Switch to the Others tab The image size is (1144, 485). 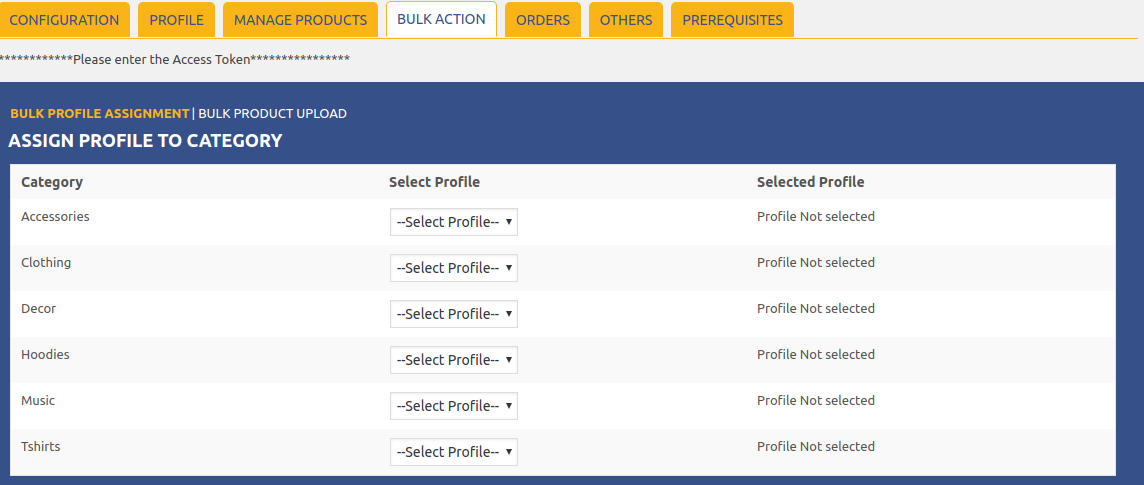coord(626,20)
